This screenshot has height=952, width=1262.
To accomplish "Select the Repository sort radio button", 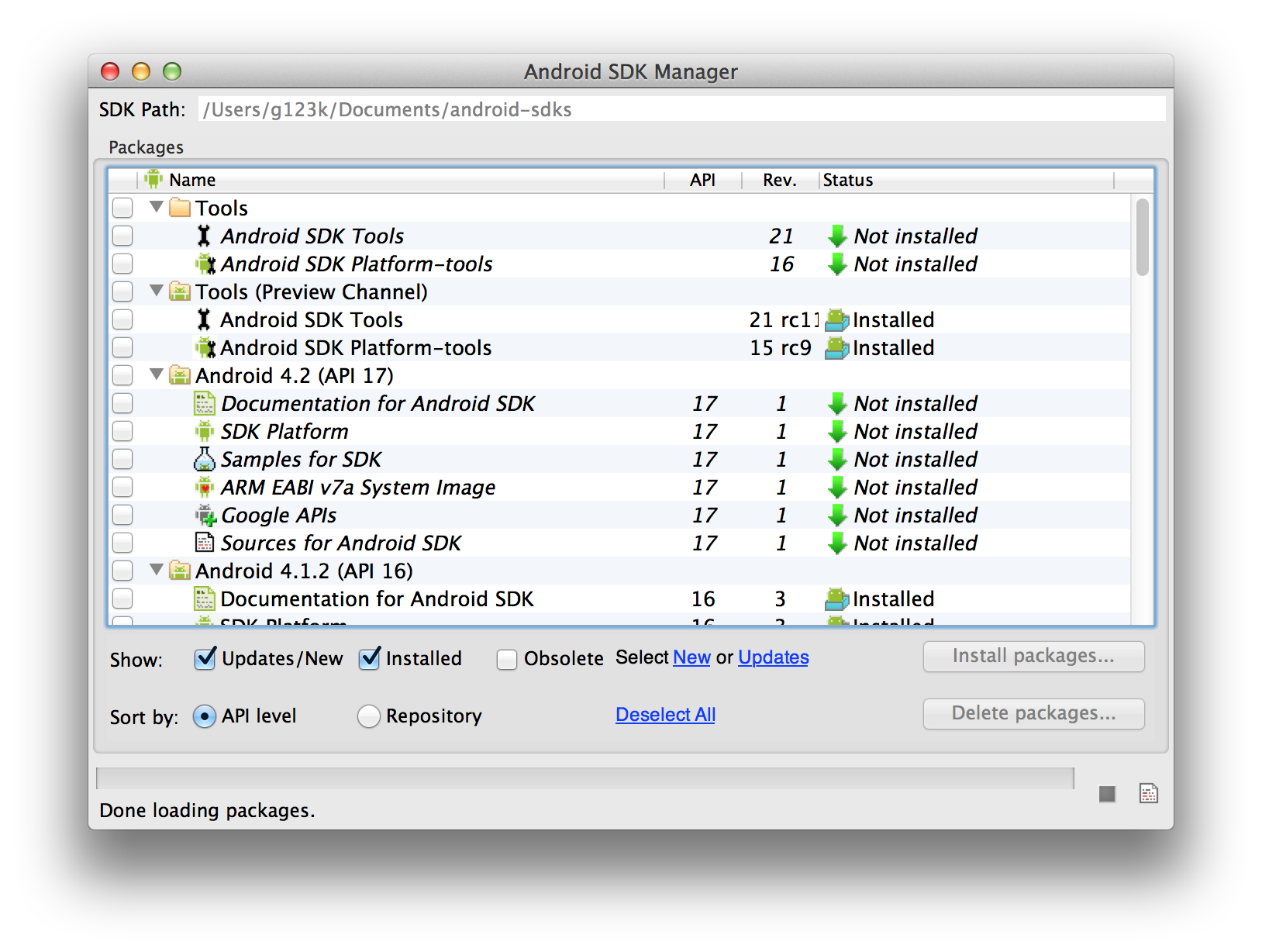I will [x=369, y=716].
